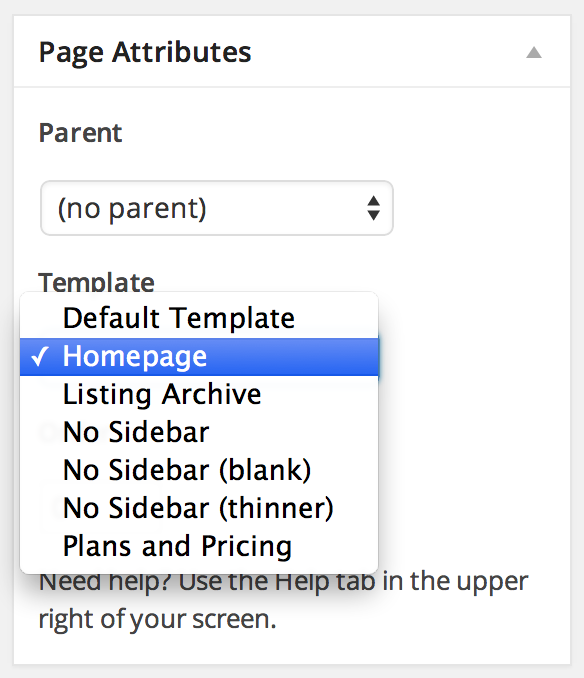Select Plans and Pricing template
Image resolution: width=584 pixels, height=678 pixels.
(x=199, y=546)
